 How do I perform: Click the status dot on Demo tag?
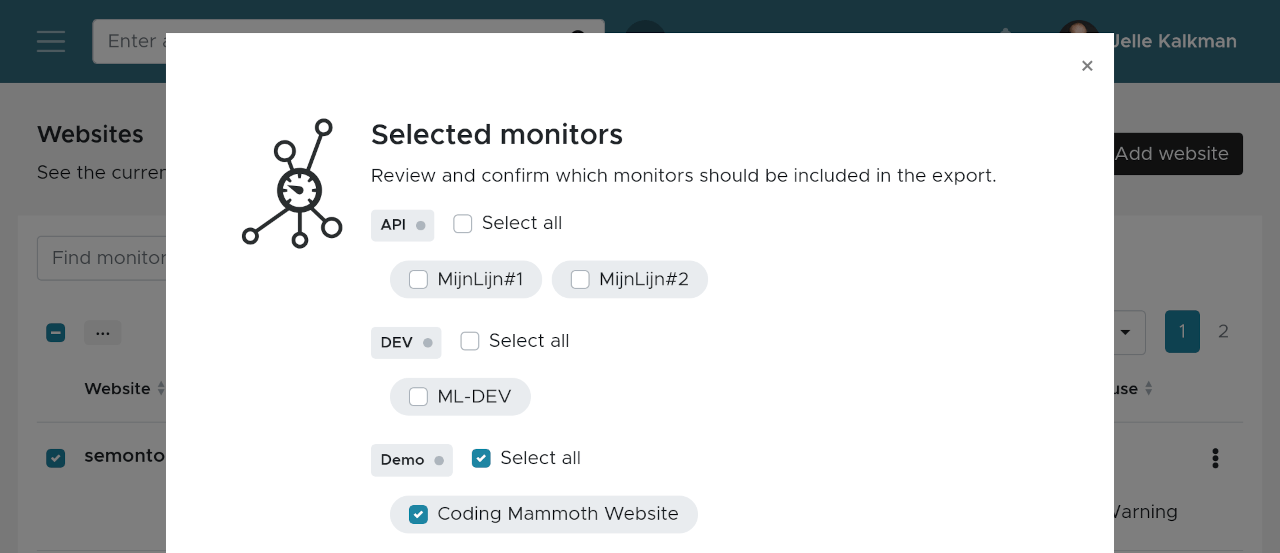[439, 461]
